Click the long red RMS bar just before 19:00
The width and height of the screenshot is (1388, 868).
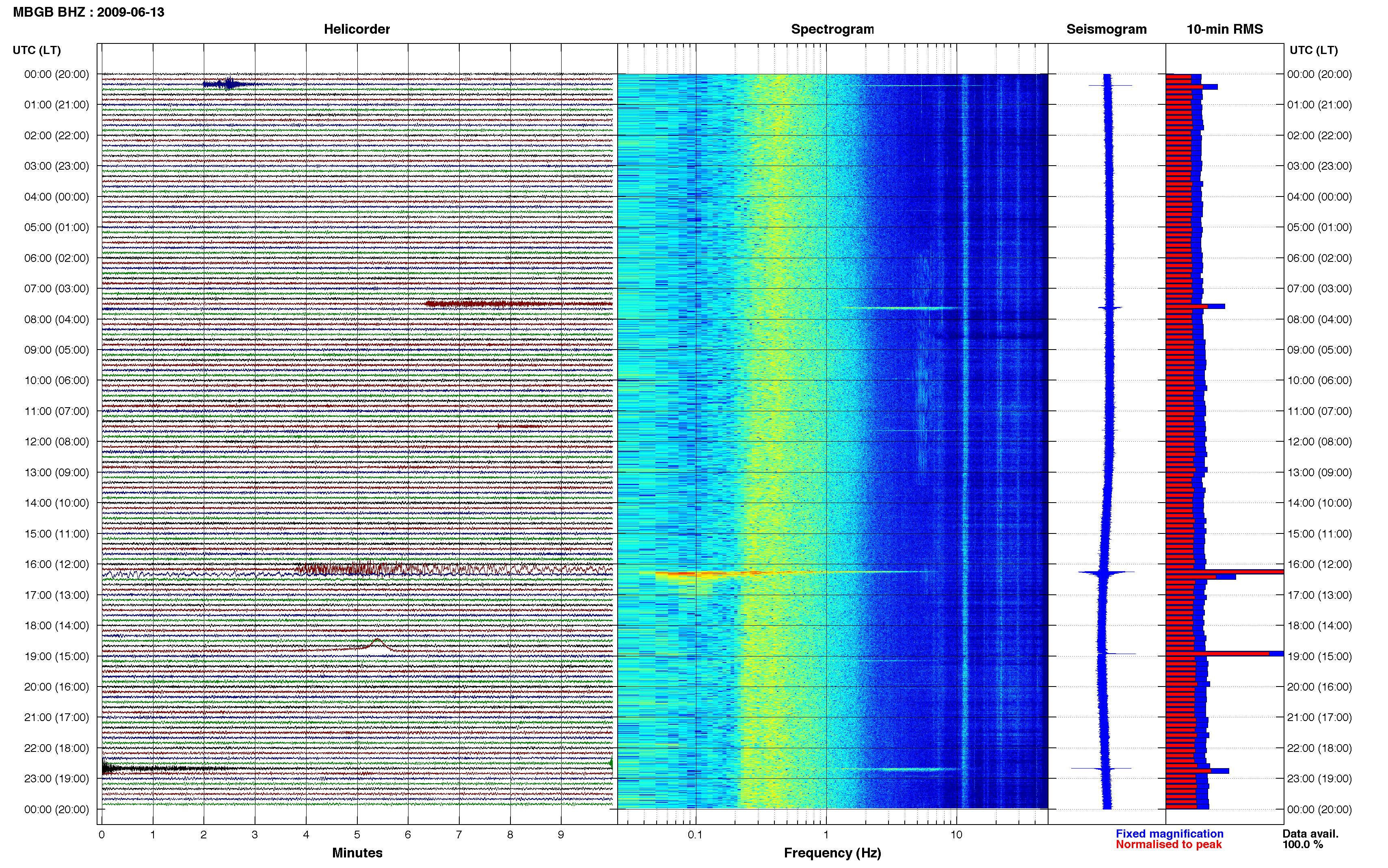[1217, 653]
